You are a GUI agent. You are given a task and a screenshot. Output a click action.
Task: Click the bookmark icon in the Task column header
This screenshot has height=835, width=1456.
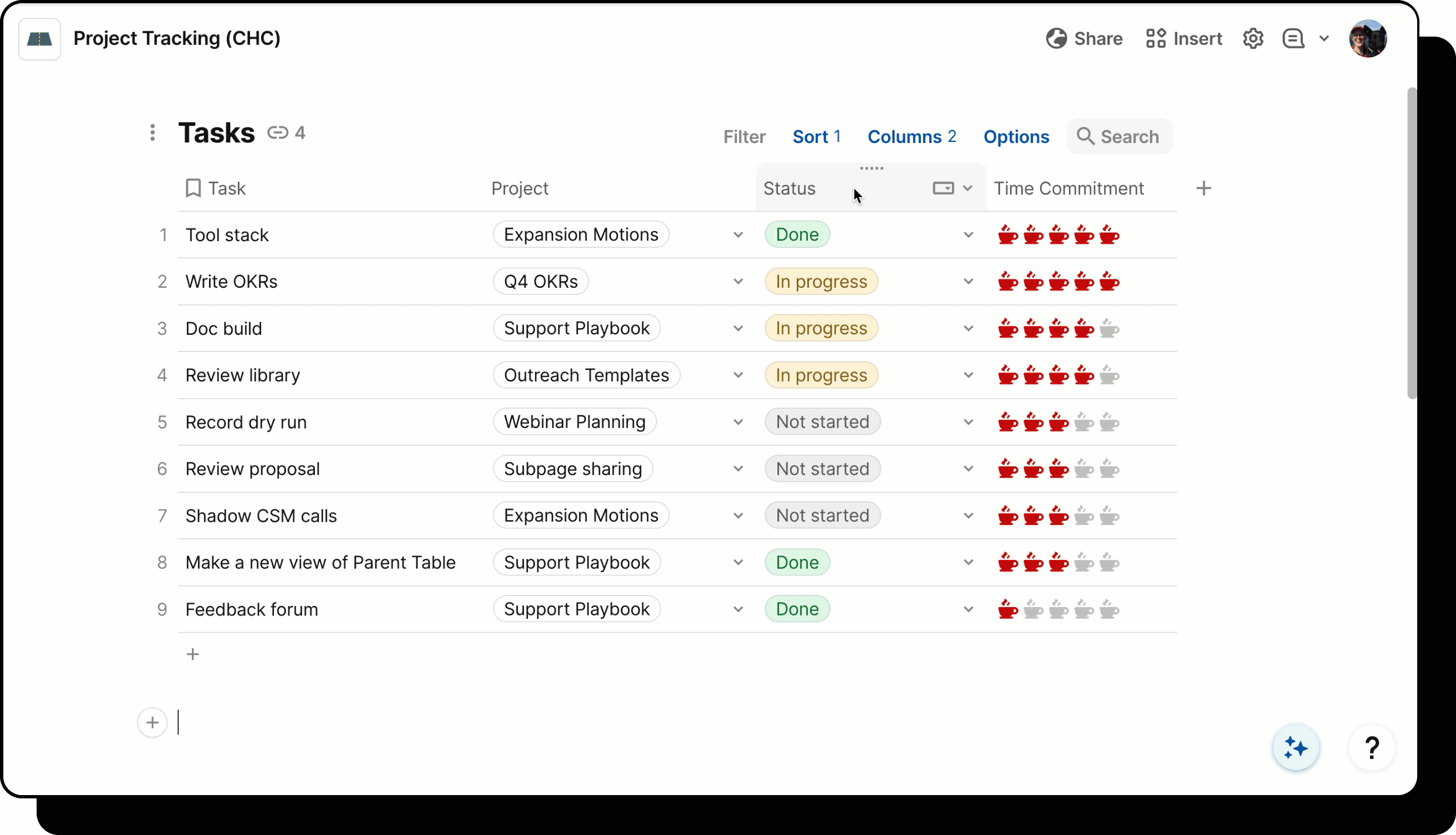point(193,188)
